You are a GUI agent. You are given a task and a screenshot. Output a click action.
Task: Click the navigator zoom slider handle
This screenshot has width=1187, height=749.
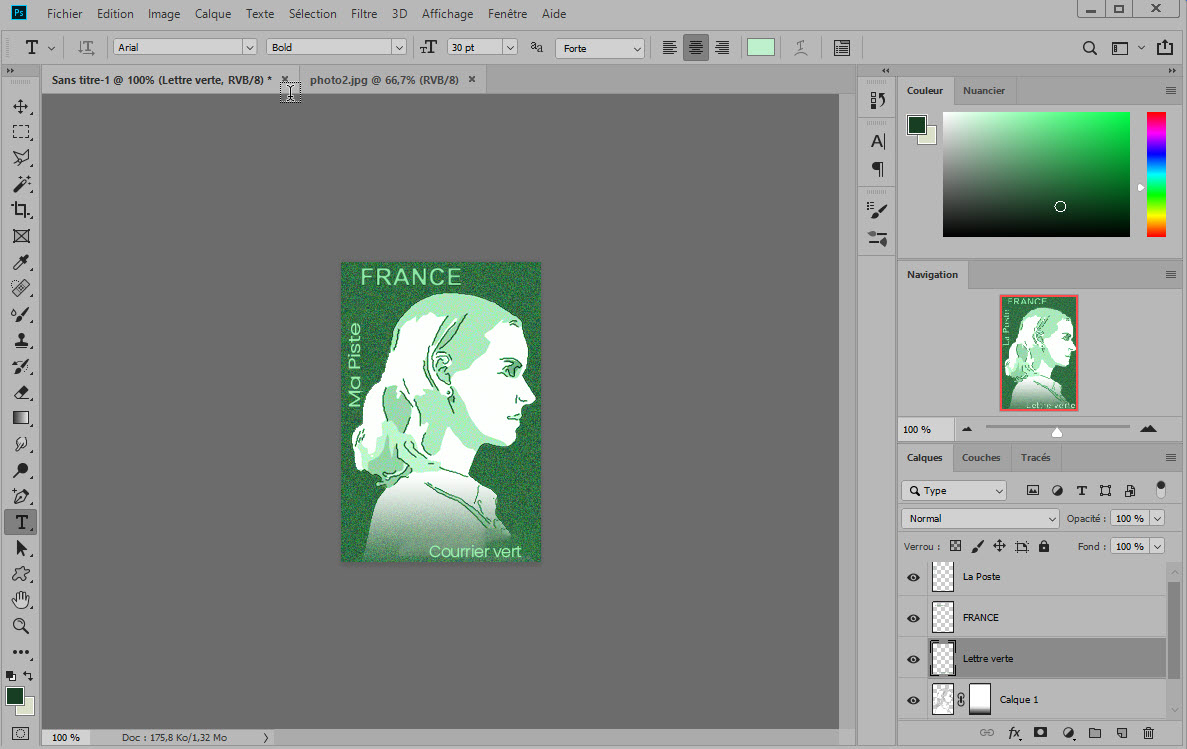coord(1057,432)
